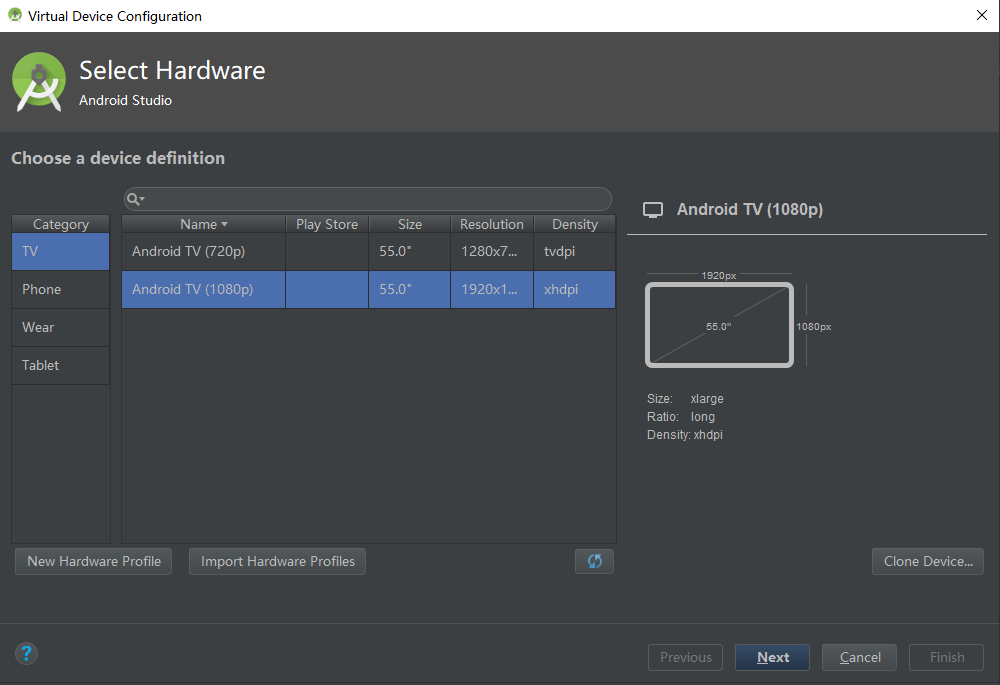This screenshot has width=1000, height=685.
Task: Select the Android TV (720p) device row
Action: coord(369,251)
